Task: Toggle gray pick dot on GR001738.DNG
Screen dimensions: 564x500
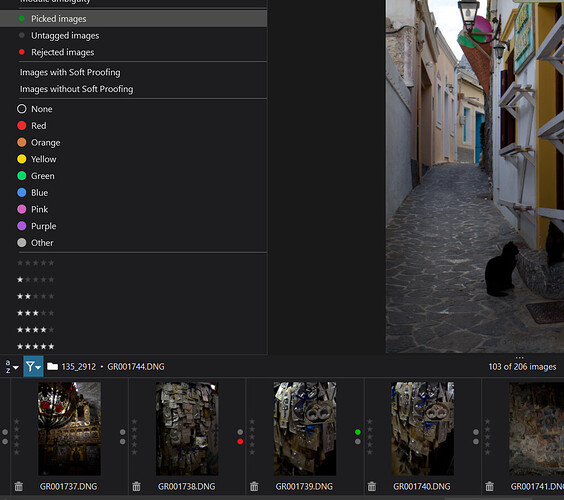Action: click(x=123, y=432)
